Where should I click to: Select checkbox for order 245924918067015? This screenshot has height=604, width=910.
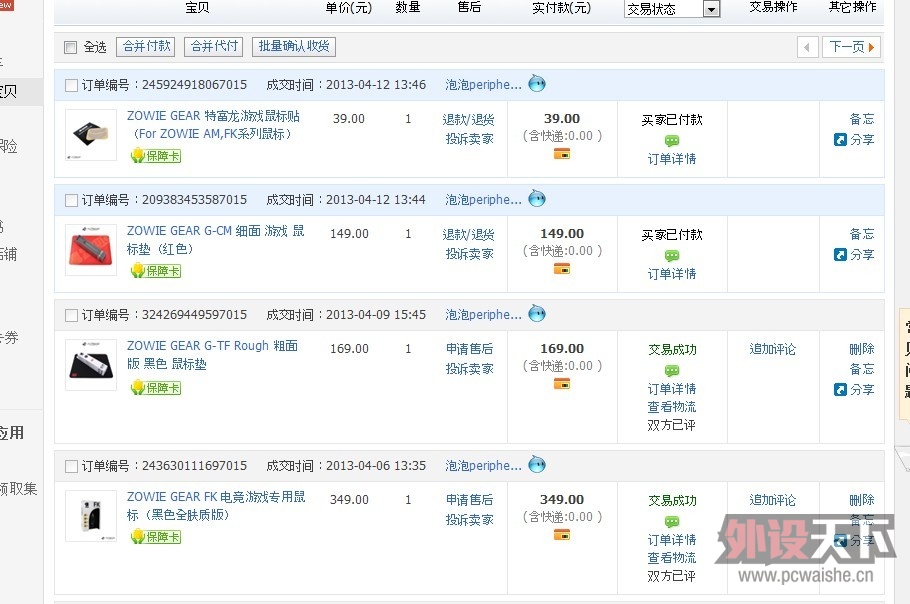click(x=71, y=85)
